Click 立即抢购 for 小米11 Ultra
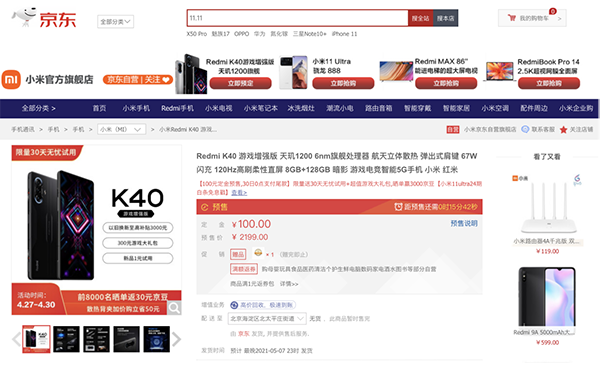 click(343, 83)
